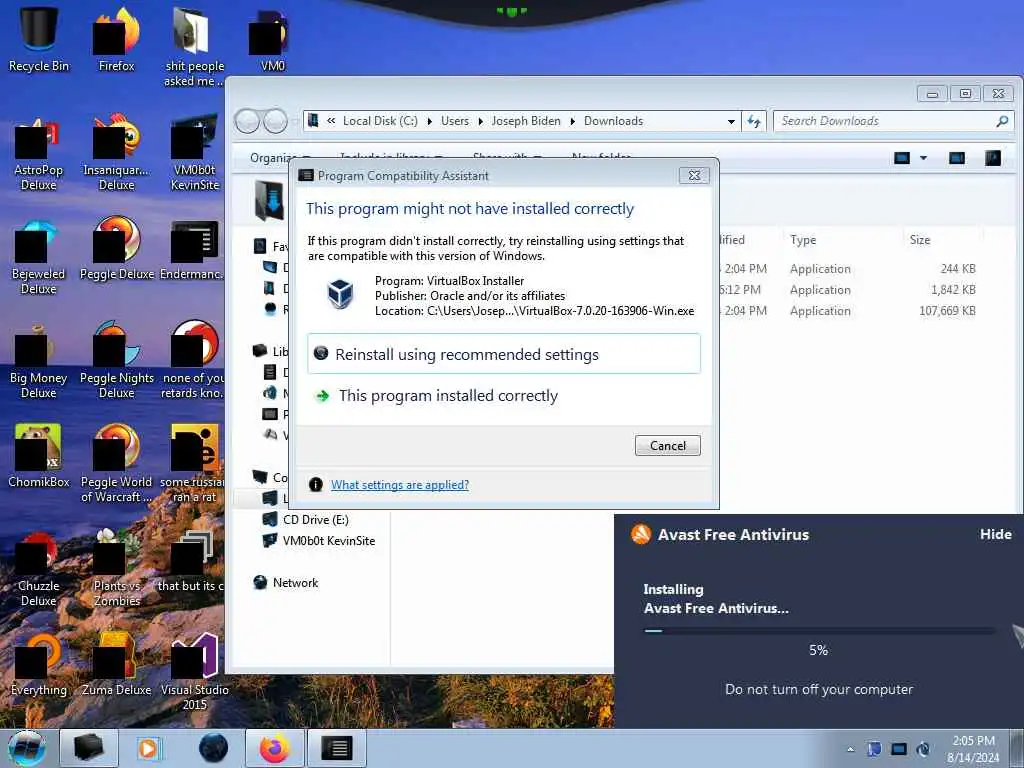
Task: Expand the Joseph Biden breadcrumb arrow
Action: tap(573, 121)
